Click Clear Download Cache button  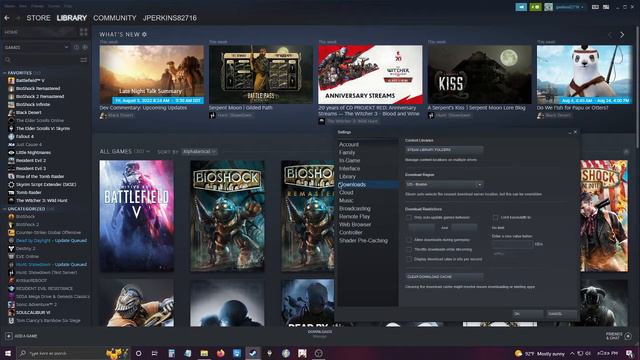pos(444,277)
